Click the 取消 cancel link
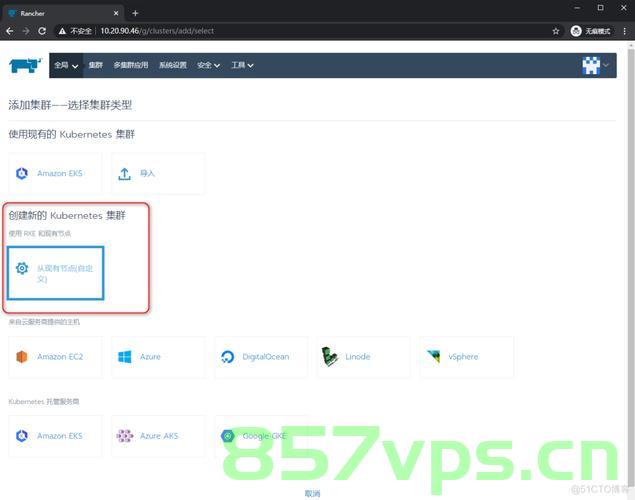Screen dimensions: 635x500 click(312, 494)
